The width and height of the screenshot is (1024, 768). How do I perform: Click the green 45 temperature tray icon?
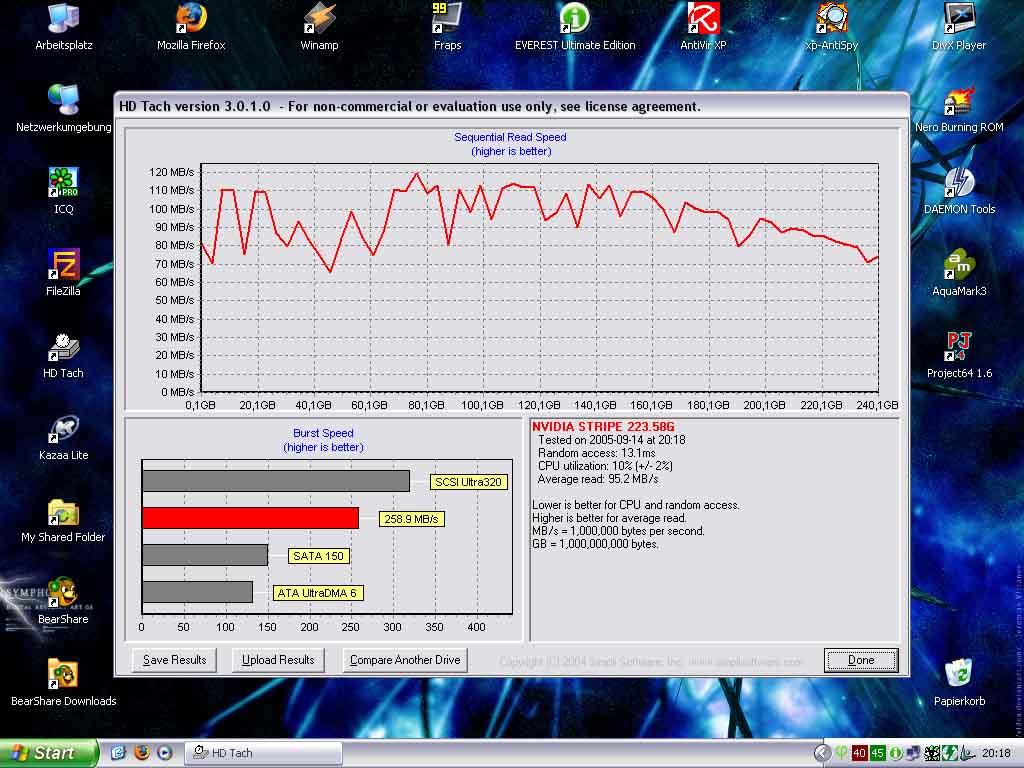[877, 753]
